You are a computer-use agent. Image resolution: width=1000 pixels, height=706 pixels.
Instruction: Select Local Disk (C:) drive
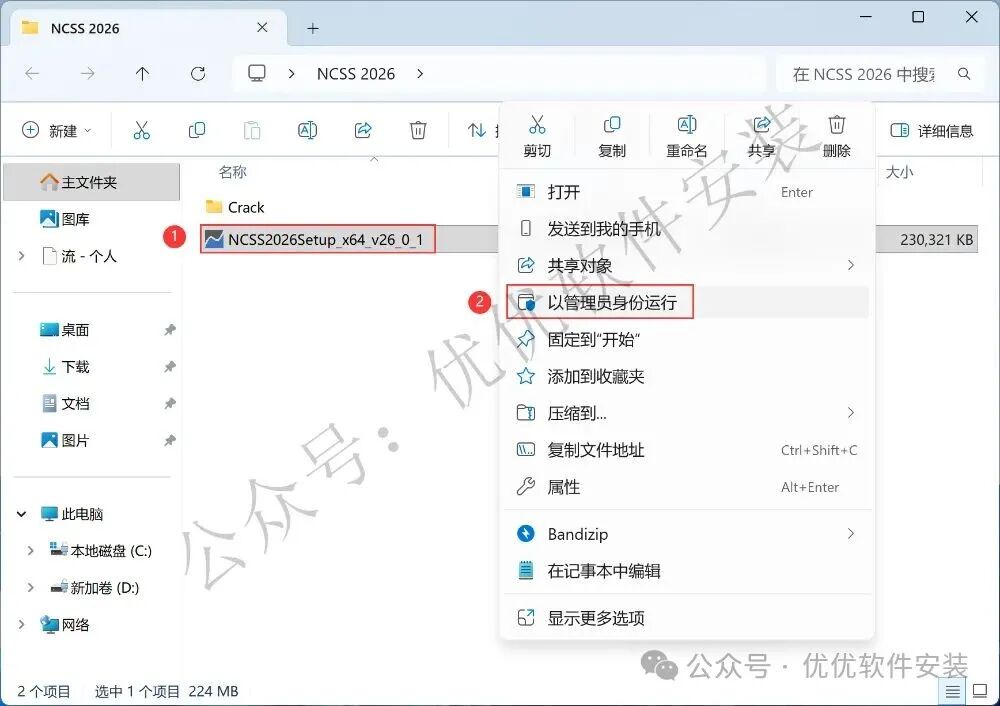click(x=101, y=551)
